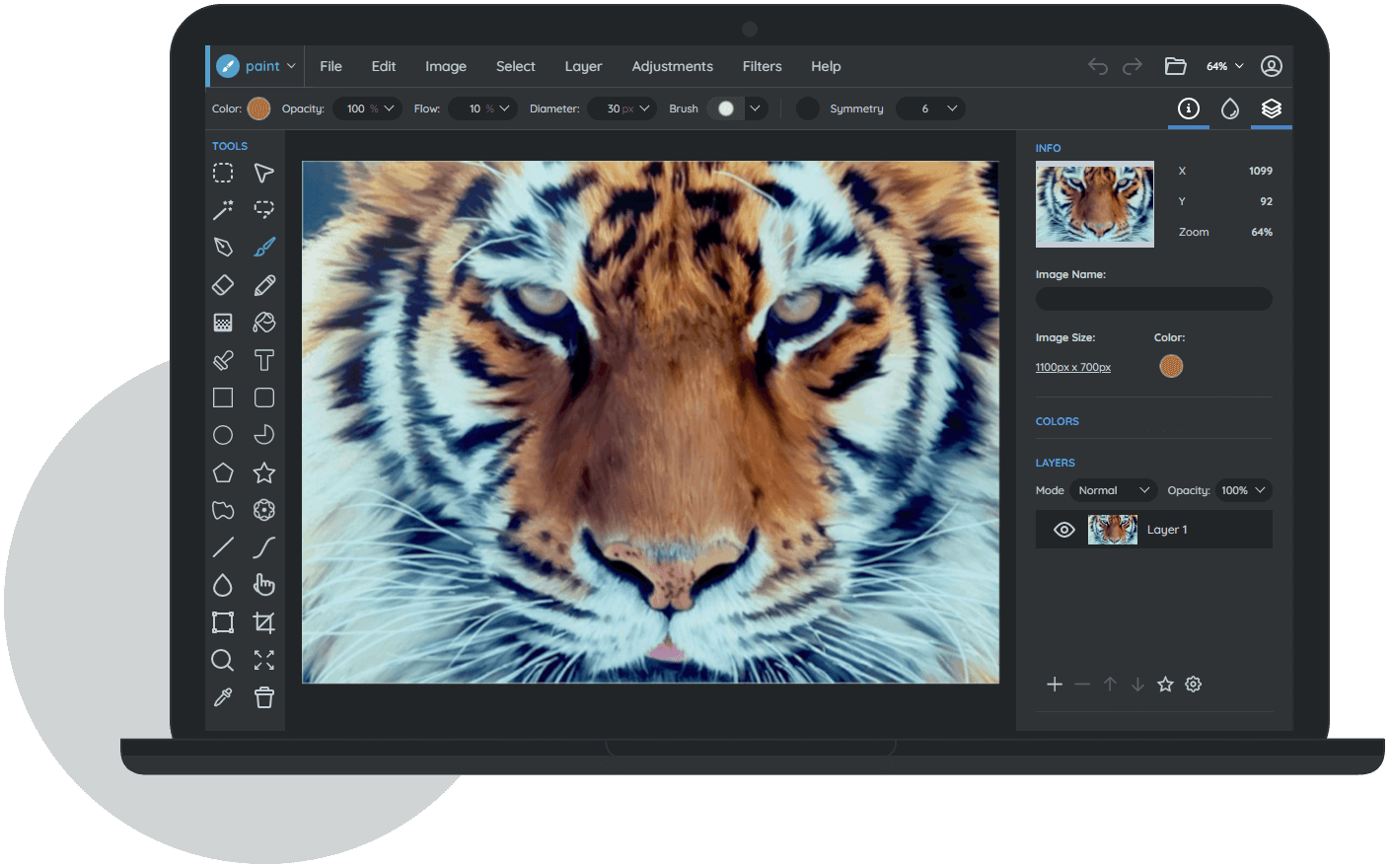Click the brush Color swatch in the toolbar
This screenshot has width=1391, height=868.
pyautogui.click(x=258, y=108)
